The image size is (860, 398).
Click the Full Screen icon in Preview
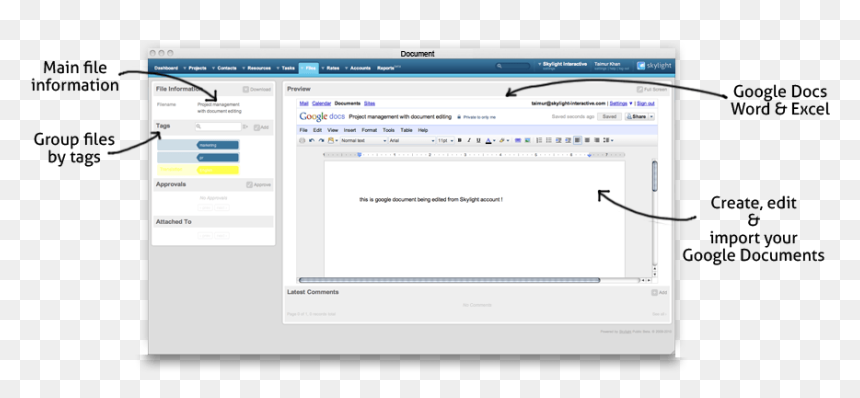(640, 89)
